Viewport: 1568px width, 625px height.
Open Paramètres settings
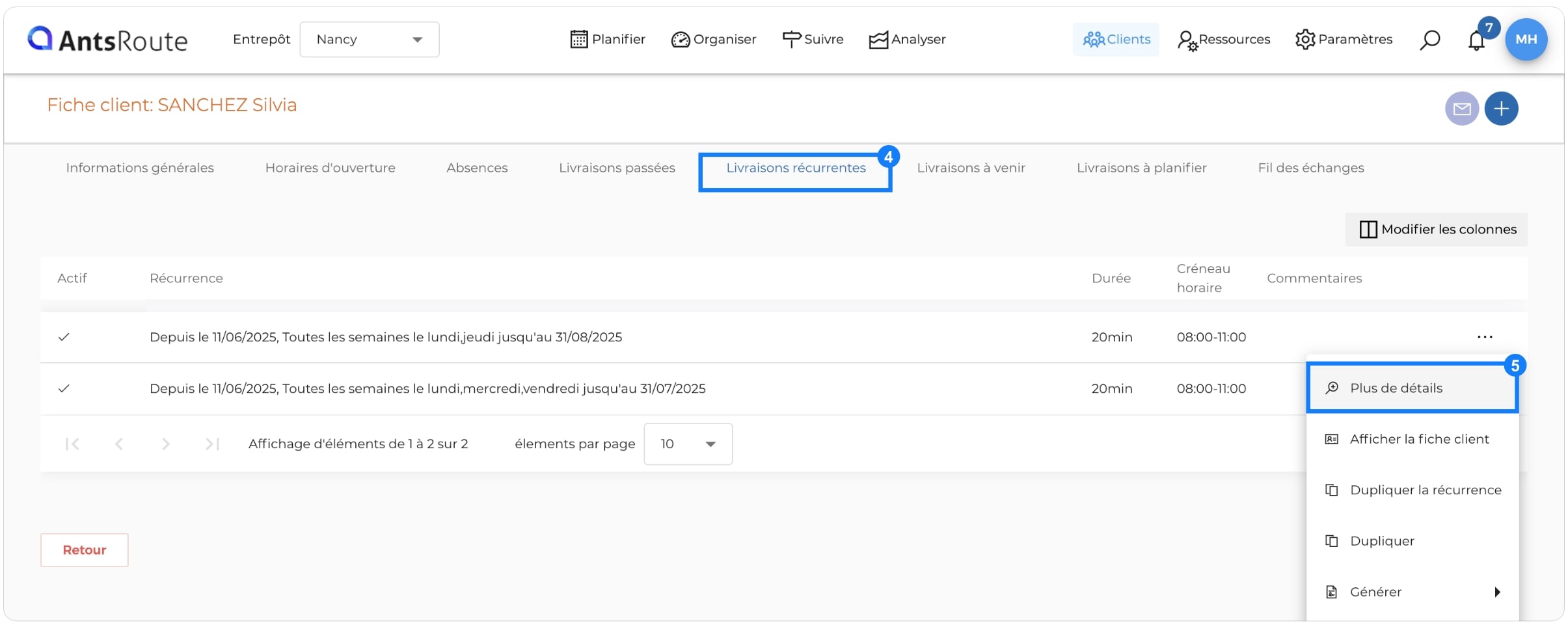coord(1344,40)
